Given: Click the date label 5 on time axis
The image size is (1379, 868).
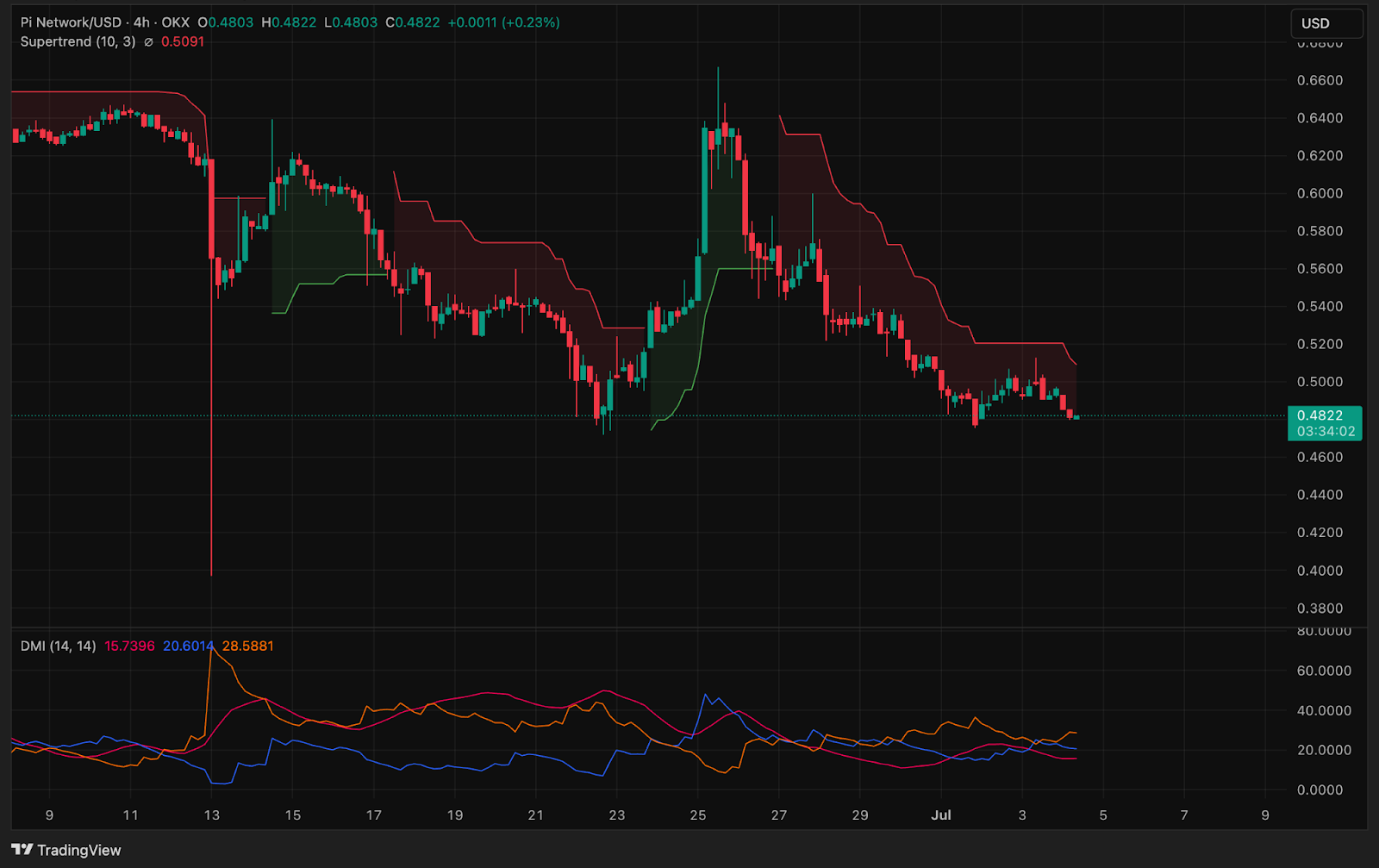Looking at the screenshot, I should point(1103,815).
